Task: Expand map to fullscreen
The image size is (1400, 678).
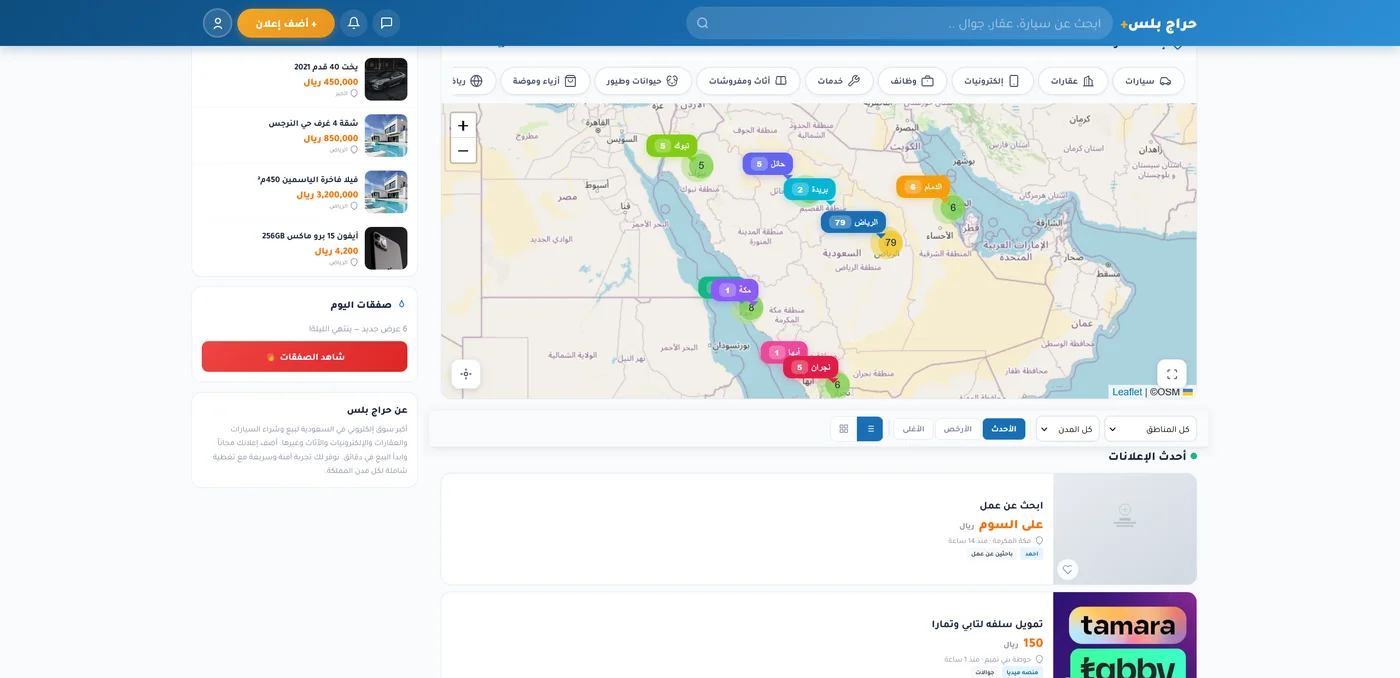Action: pos(1172,374)
